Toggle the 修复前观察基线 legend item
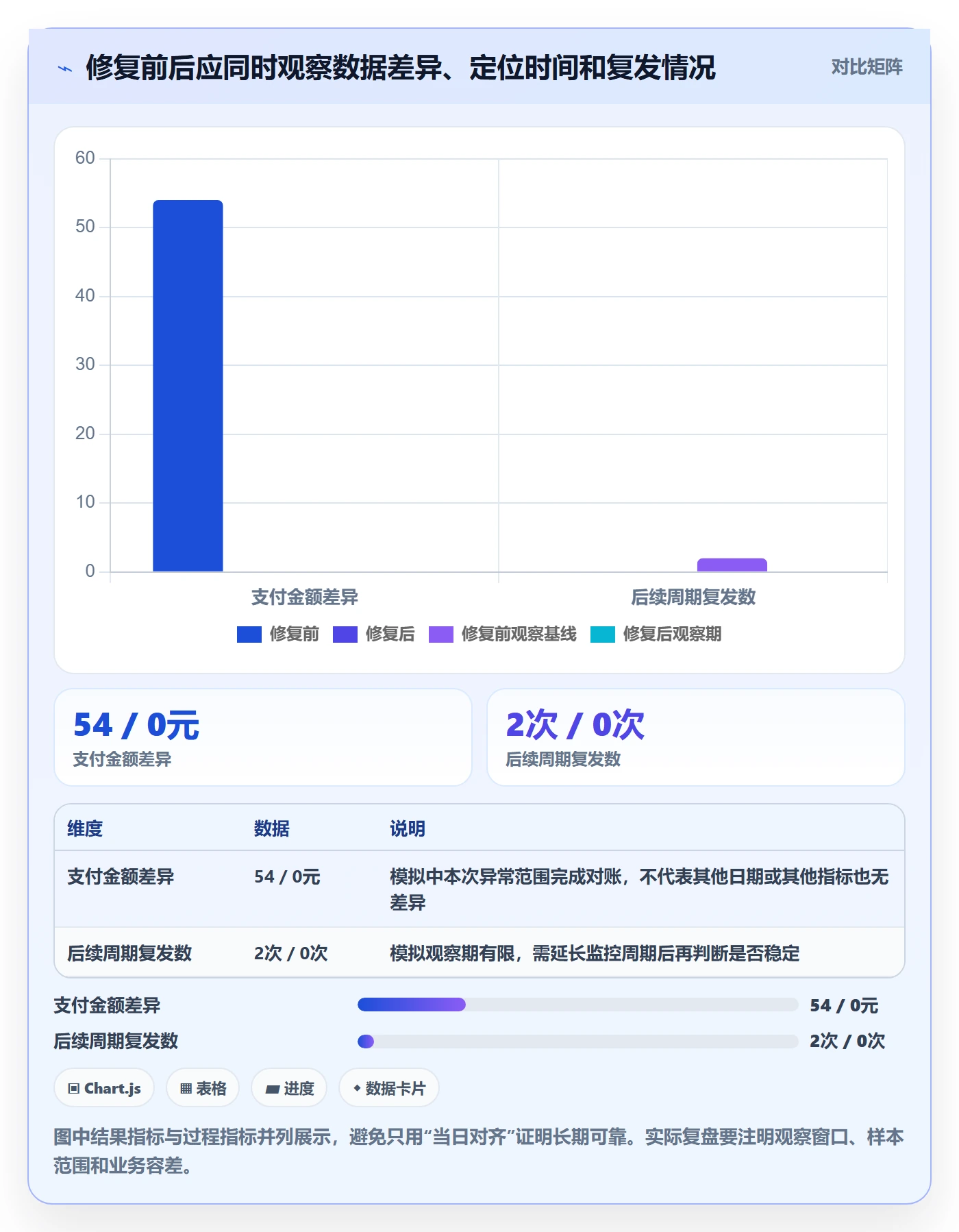Screen dimensions: 959x1232 point(503,634)
